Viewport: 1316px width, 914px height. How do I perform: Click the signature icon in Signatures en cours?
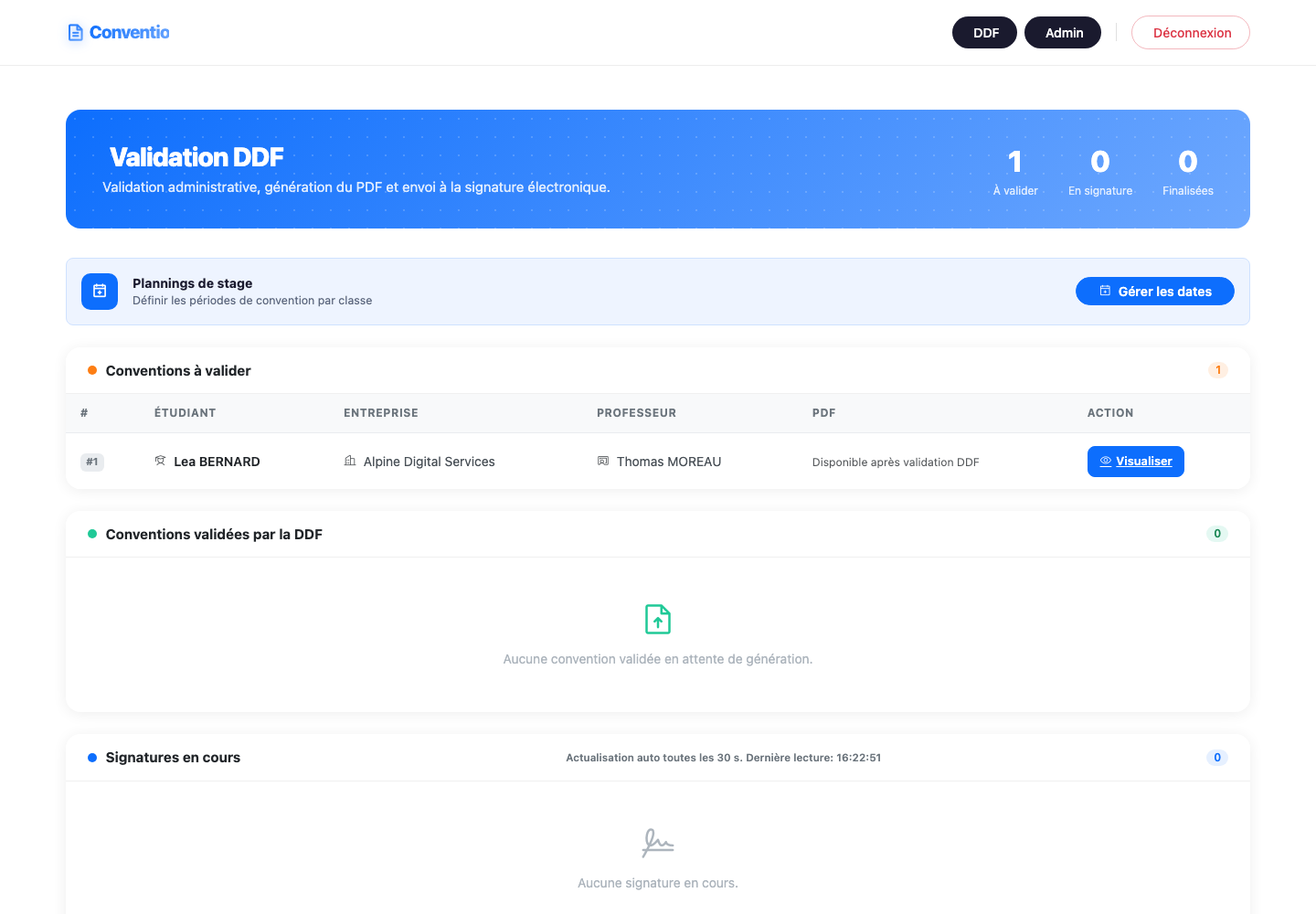pos(658,843)
